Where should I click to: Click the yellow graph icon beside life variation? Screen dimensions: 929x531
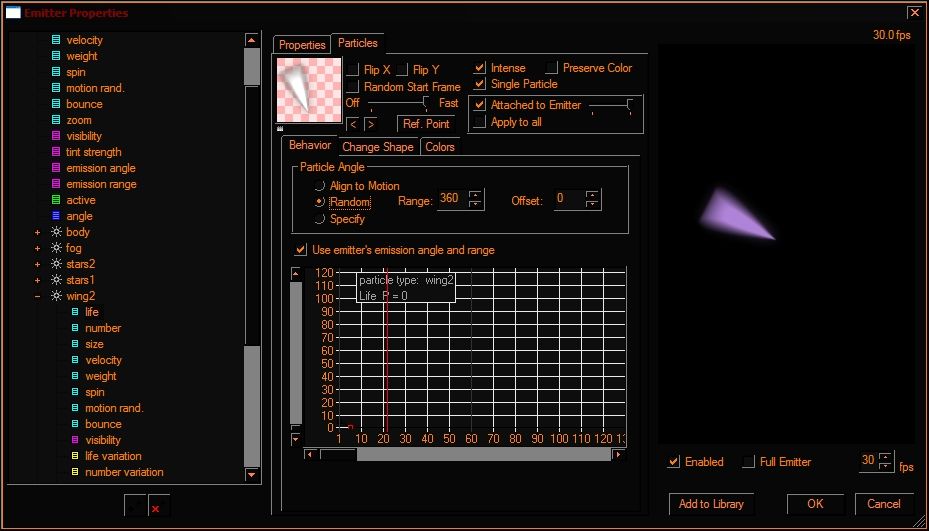[x=75, y=456]
